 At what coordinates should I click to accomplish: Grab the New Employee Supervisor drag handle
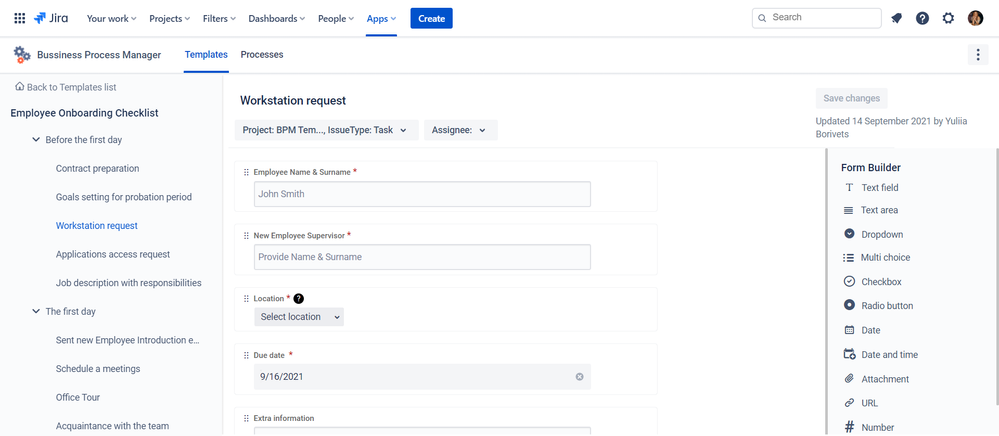point(247,235)
